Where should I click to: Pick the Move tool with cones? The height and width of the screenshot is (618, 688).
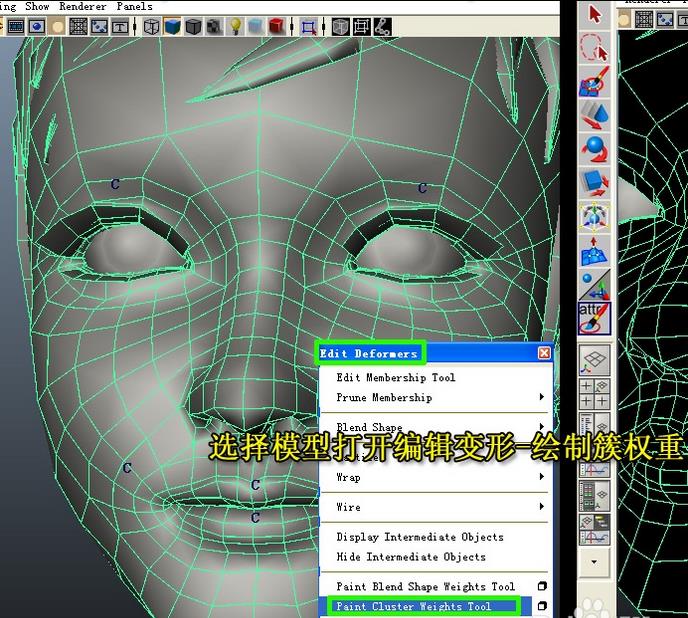coord(595,115)
